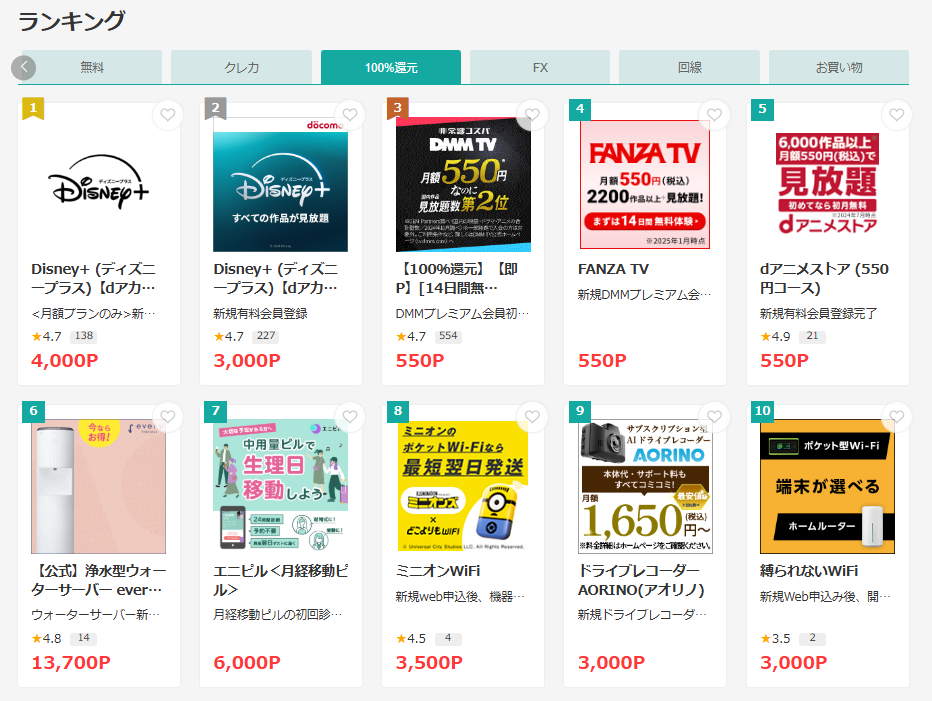Open the dアニメストア (550円コース) title link

(x=824, y=278)
